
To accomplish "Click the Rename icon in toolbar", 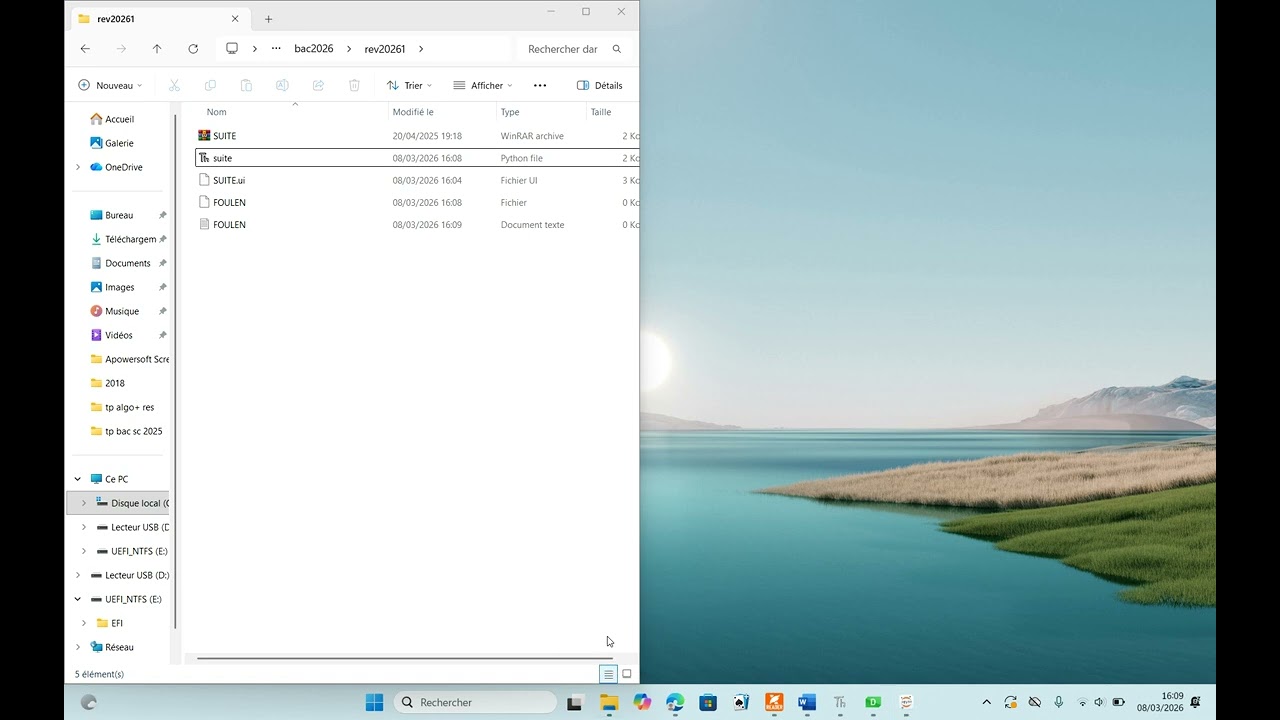I will tap(282, 86).
